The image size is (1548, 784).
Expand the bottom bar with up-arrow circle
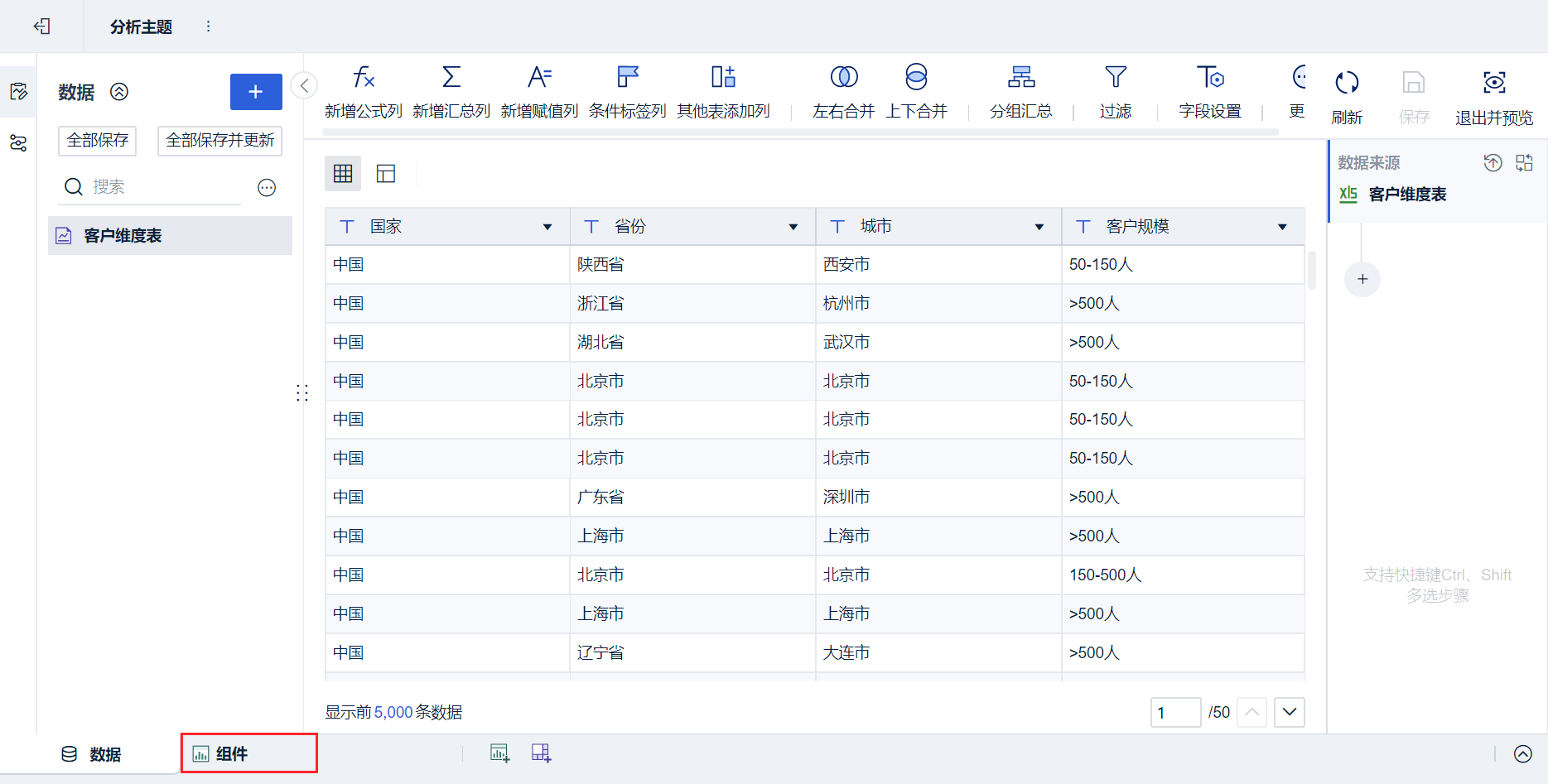(1523, 753)
